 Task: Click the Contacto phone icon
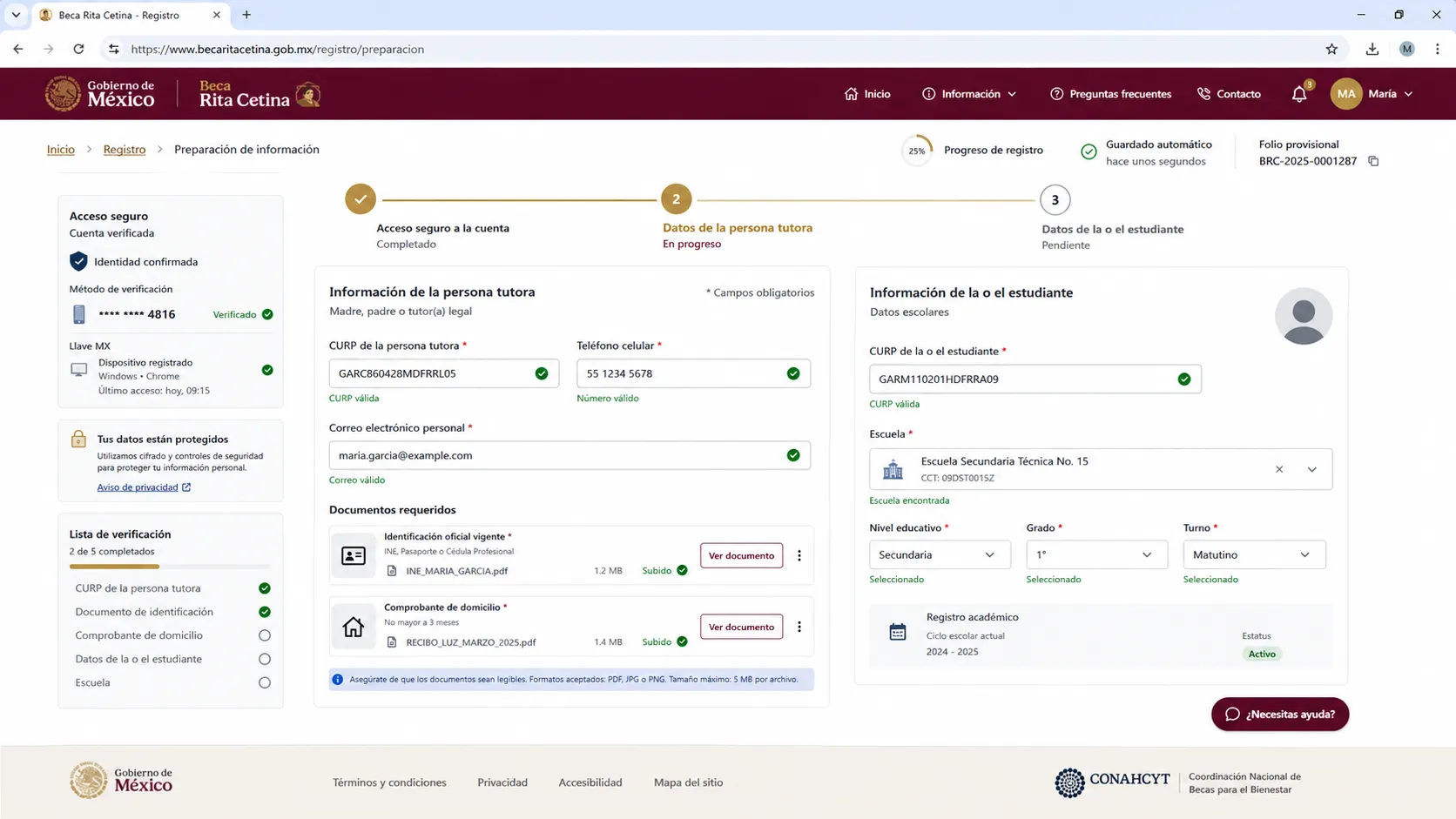pyautogui.click(x=1203, y=94)
